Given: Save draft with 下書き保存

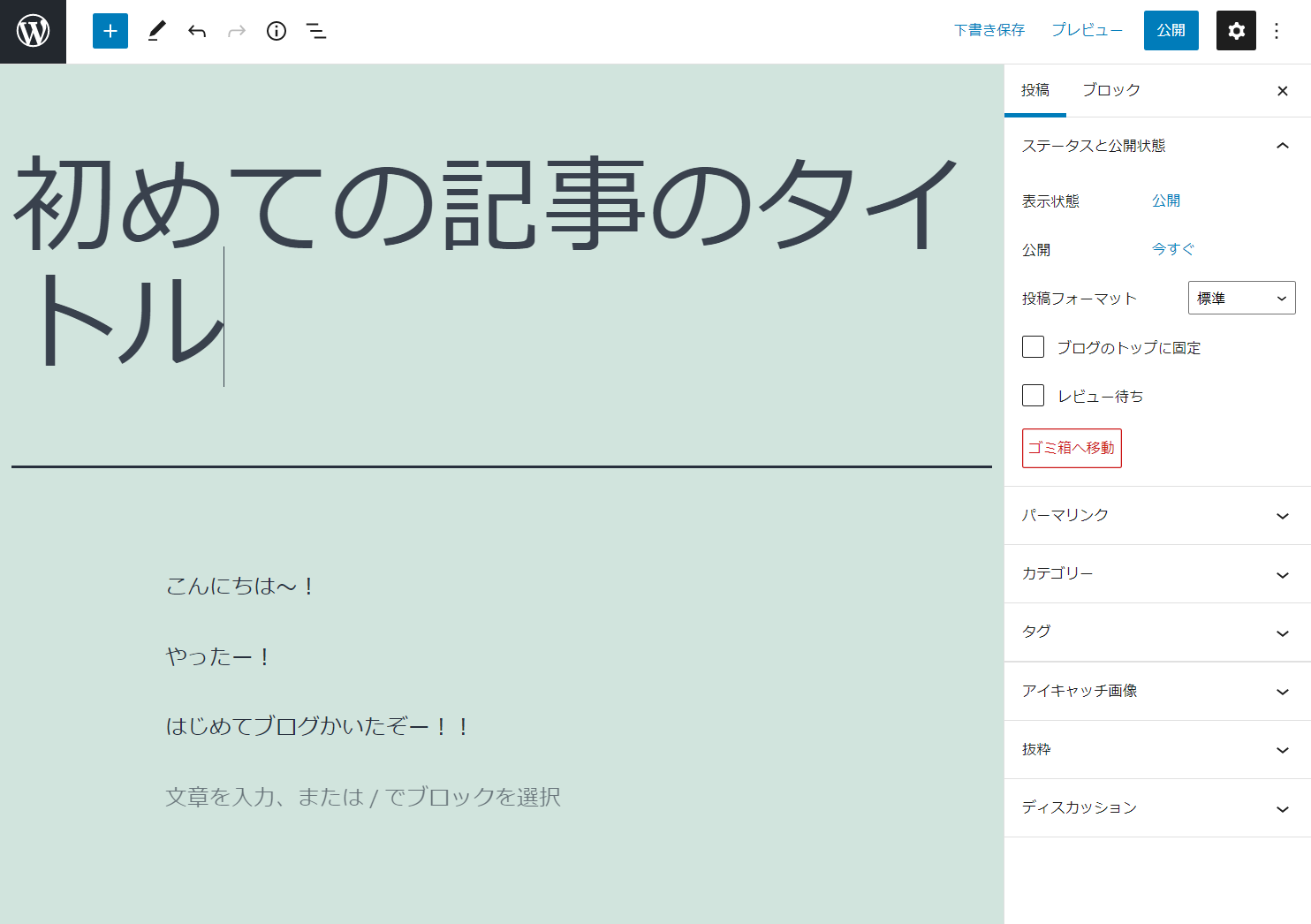Looking at the screenshot, I should click(x=989, y=30).
